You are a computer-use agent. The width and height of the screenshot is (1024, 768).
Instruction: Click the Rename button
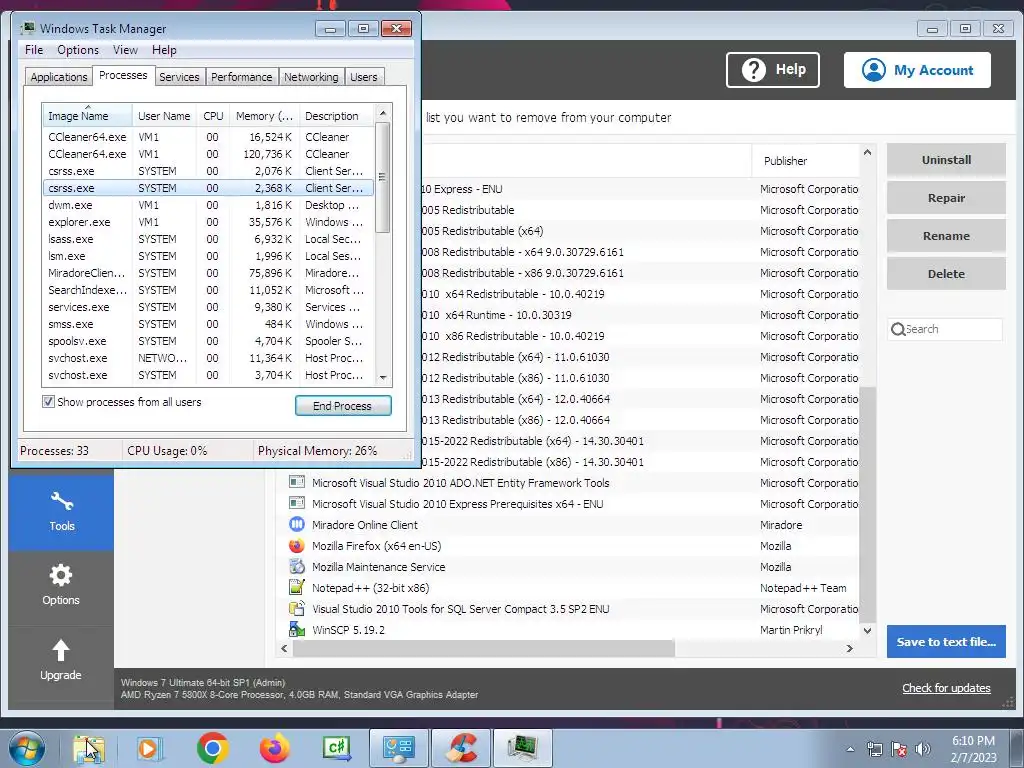pos(946,236)
